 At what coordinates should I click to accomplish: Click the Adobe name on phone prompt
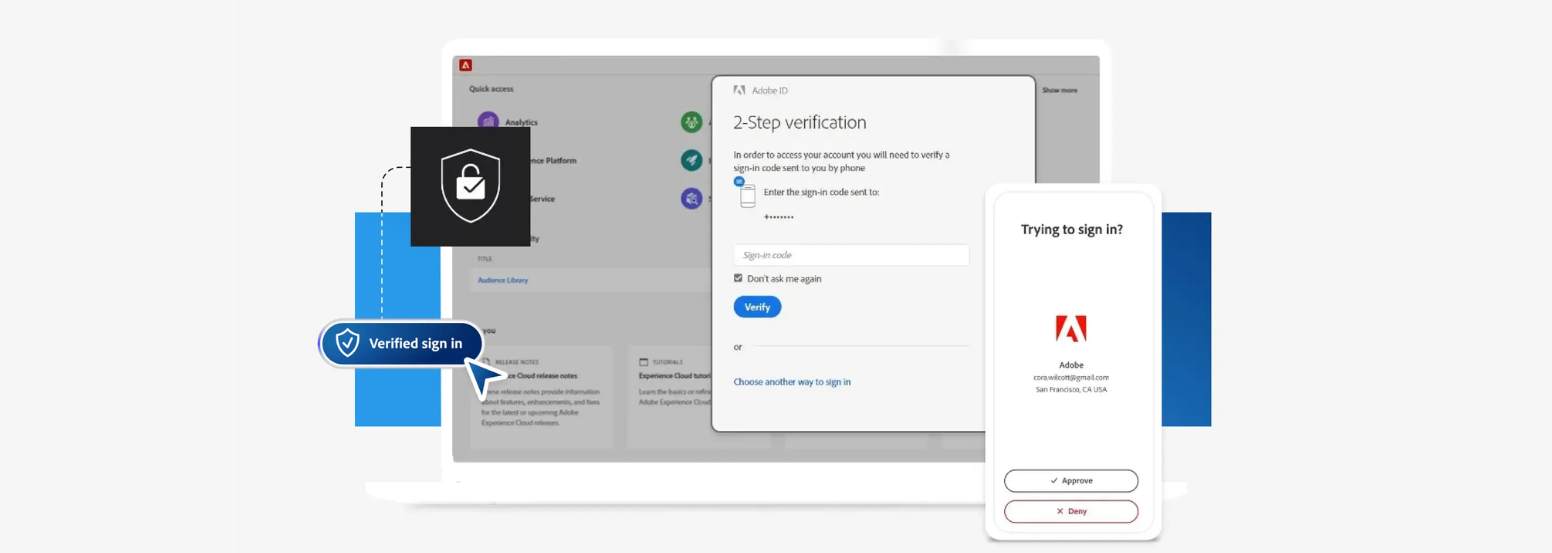pos(1071,365)
